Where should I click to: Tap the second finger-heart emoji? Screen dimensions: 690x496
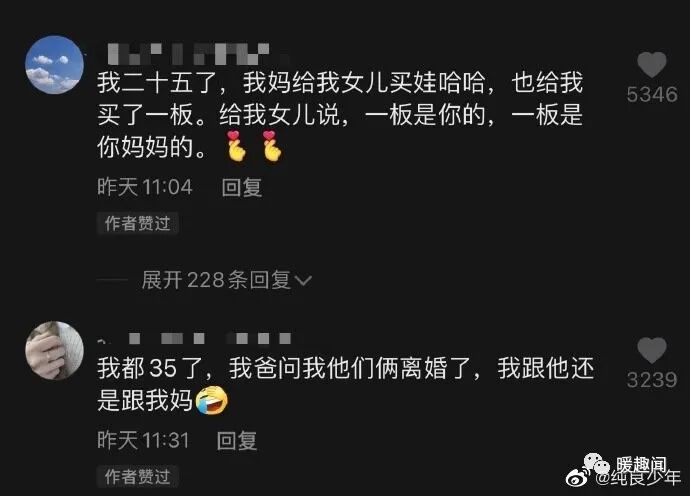[x=272, y=146]
